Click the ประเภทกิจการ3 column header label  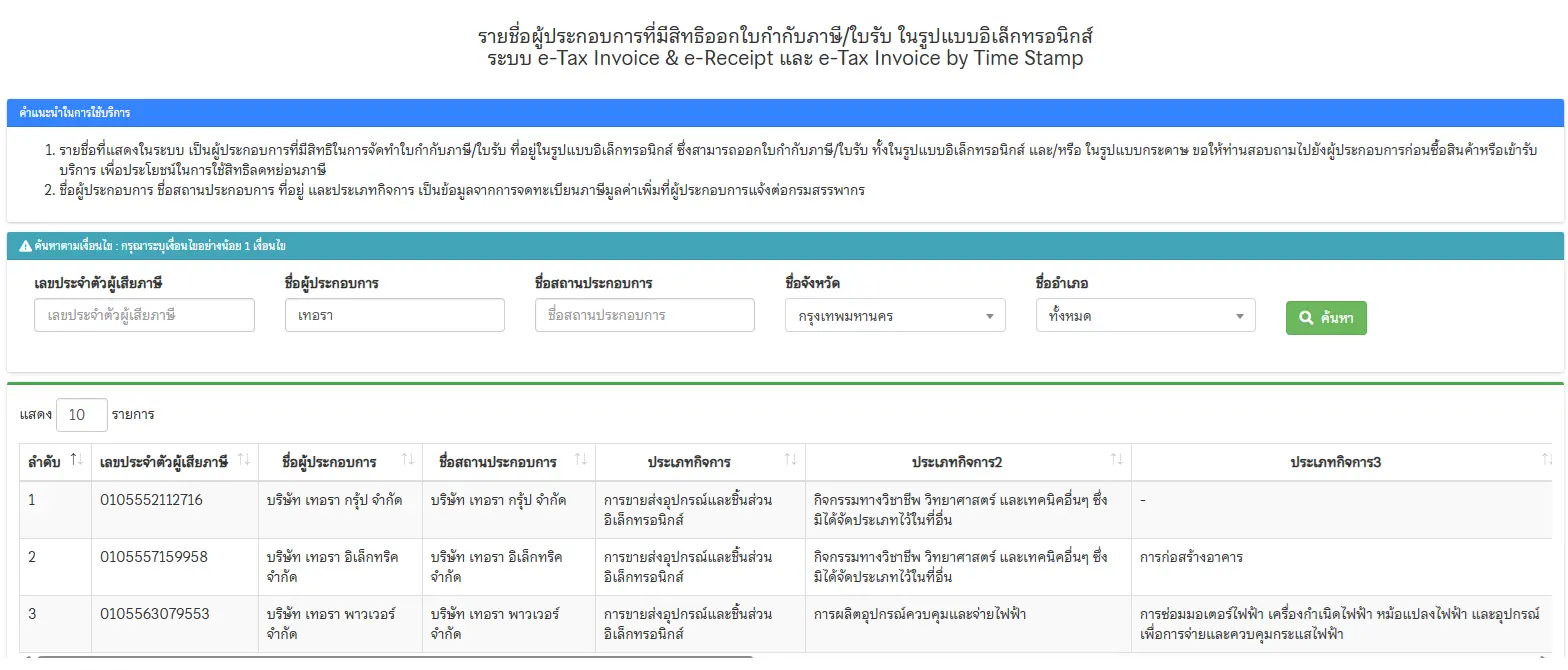coord(1335,463)
